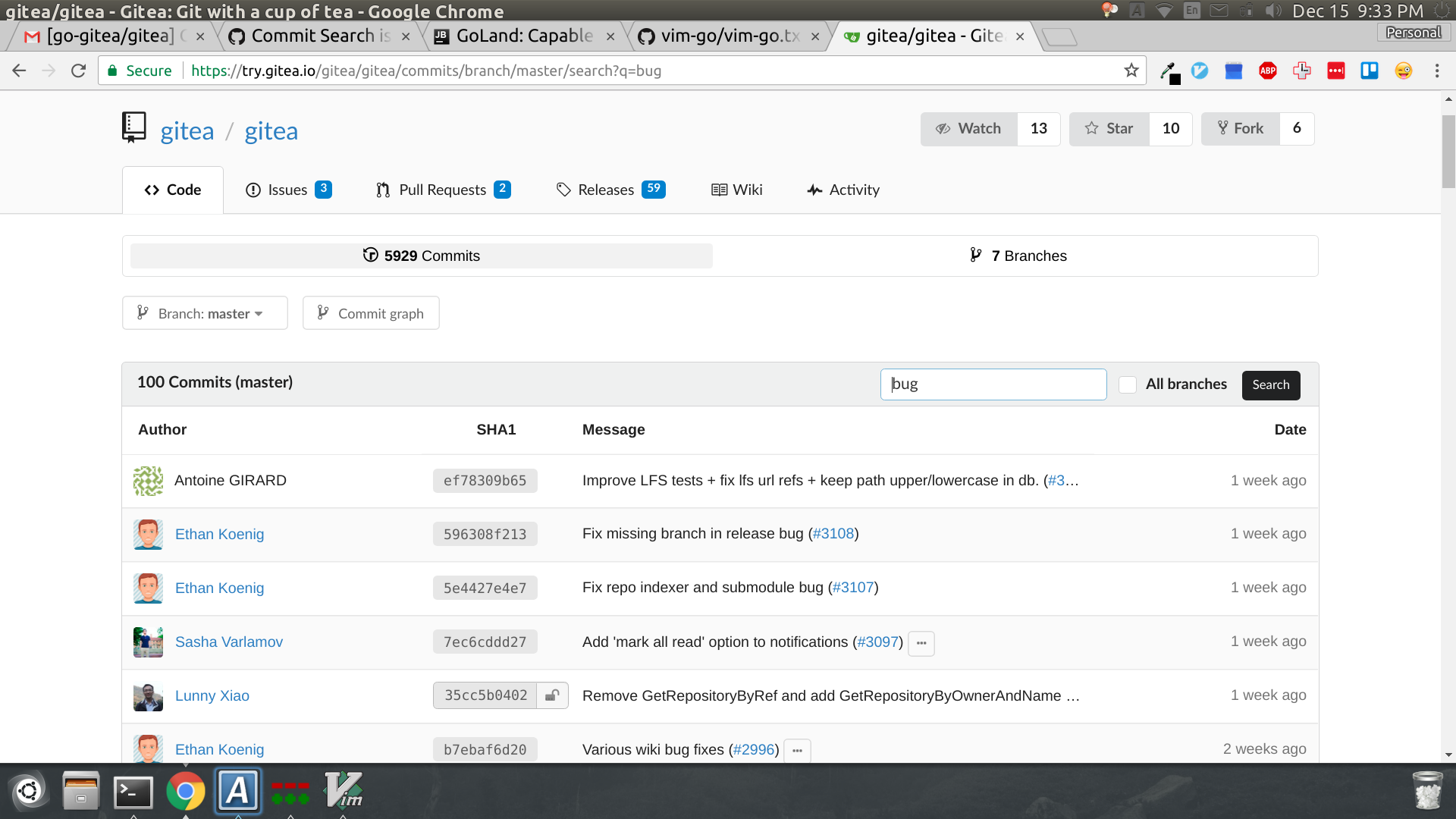This screenshot has width=1456, height=819.
Task: Open the Ubuntu launcher icon
Action: [29, 792]
